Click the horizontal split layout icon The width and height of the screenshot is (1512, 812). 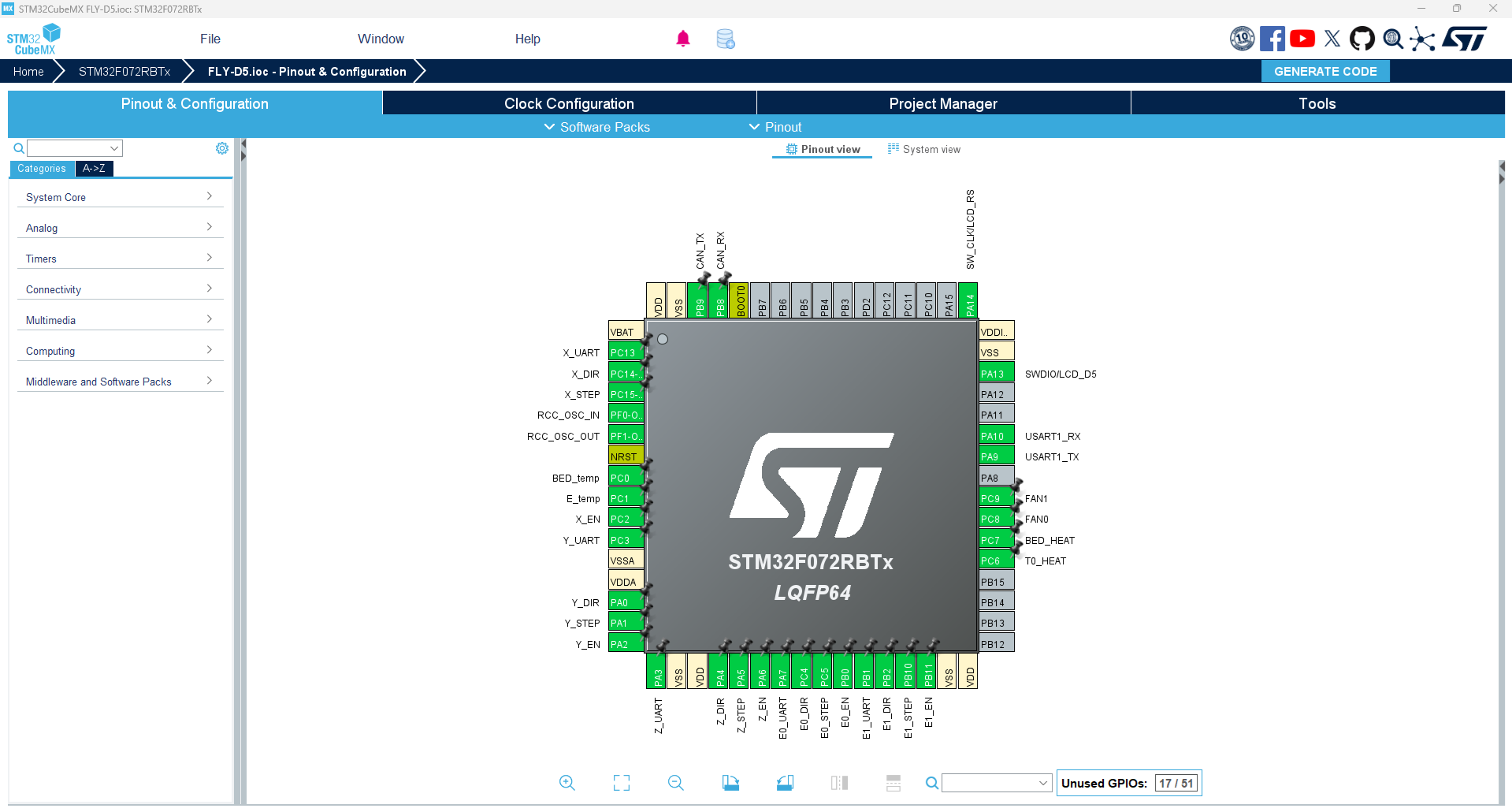893,783
